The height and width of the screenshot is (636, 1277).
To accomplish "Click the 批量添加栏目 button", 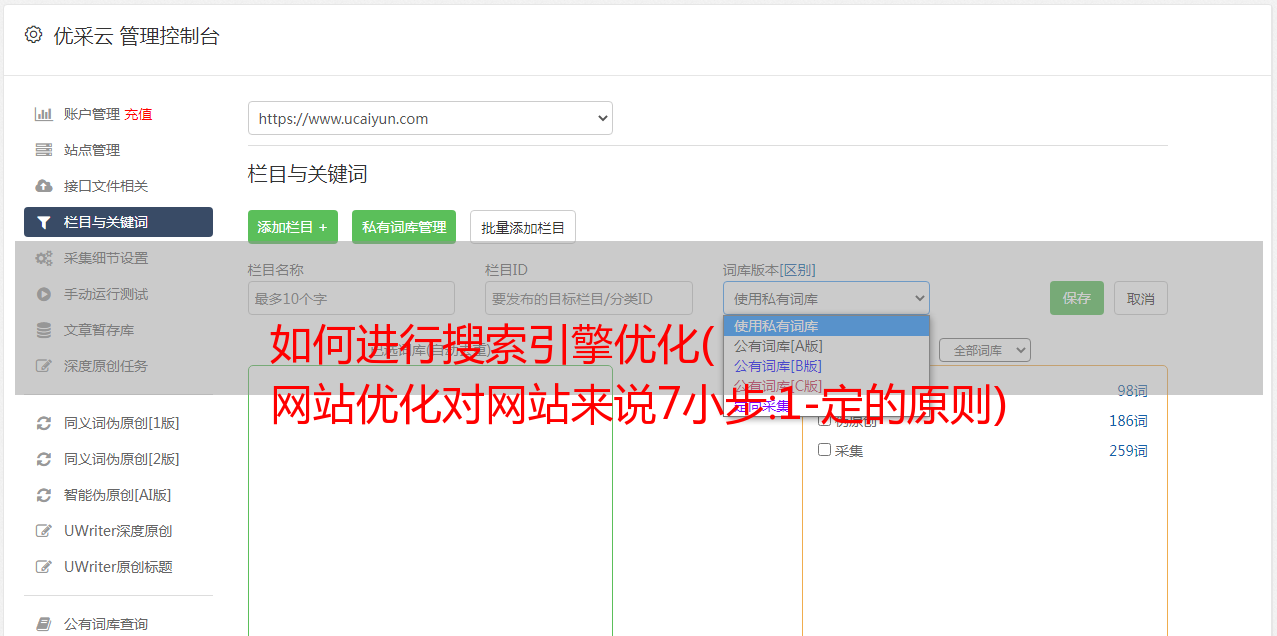I will (523, 227).
